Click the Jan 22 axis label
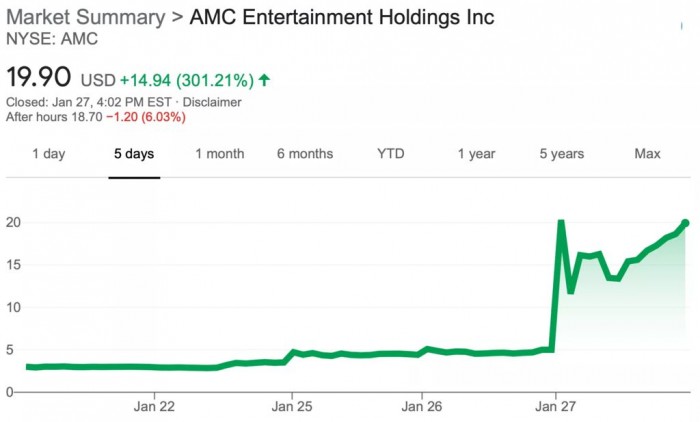This screenshot has width=700, height=422. [154, 406]
